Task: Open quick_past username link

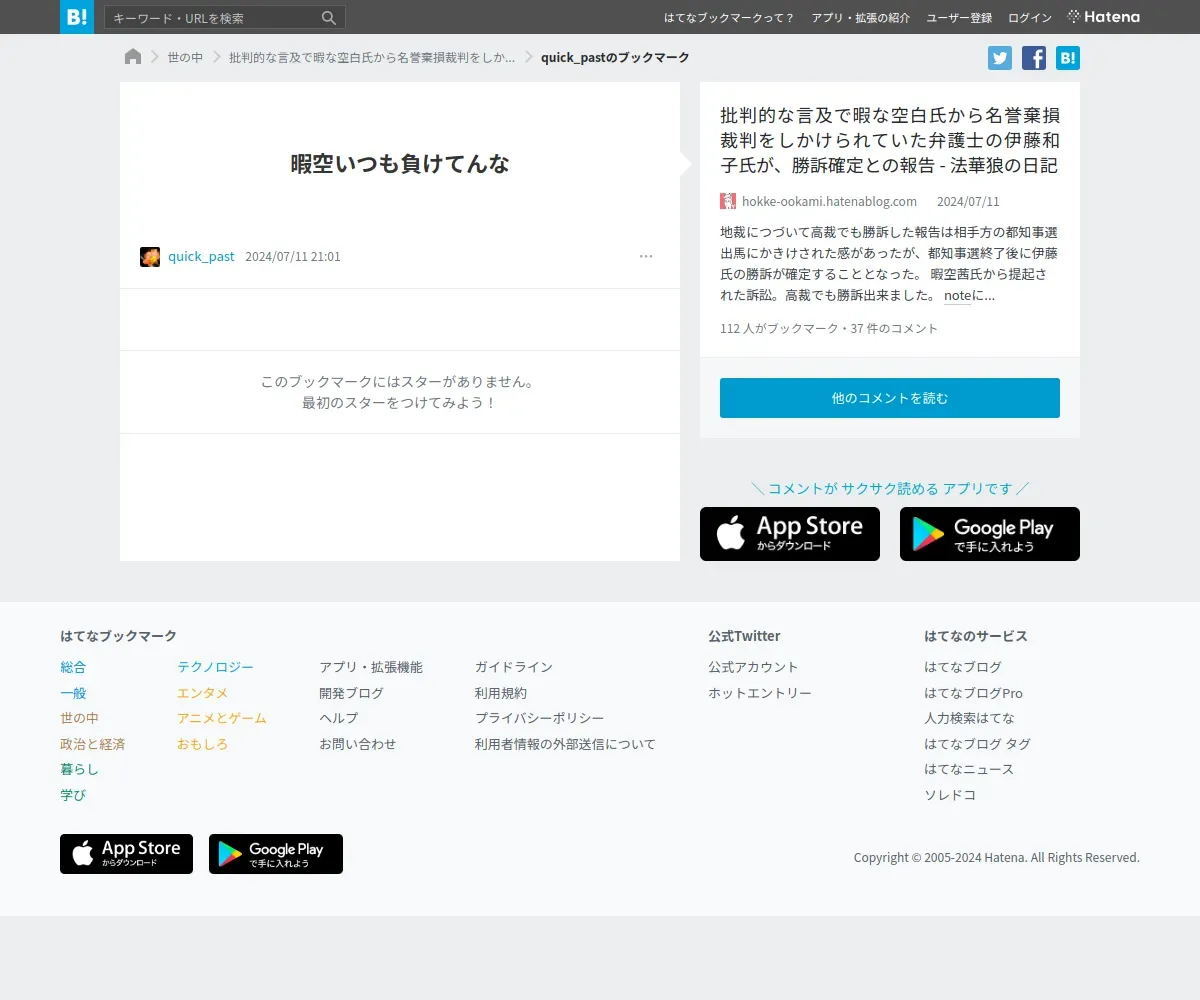Action: click(x=201, y=257)
